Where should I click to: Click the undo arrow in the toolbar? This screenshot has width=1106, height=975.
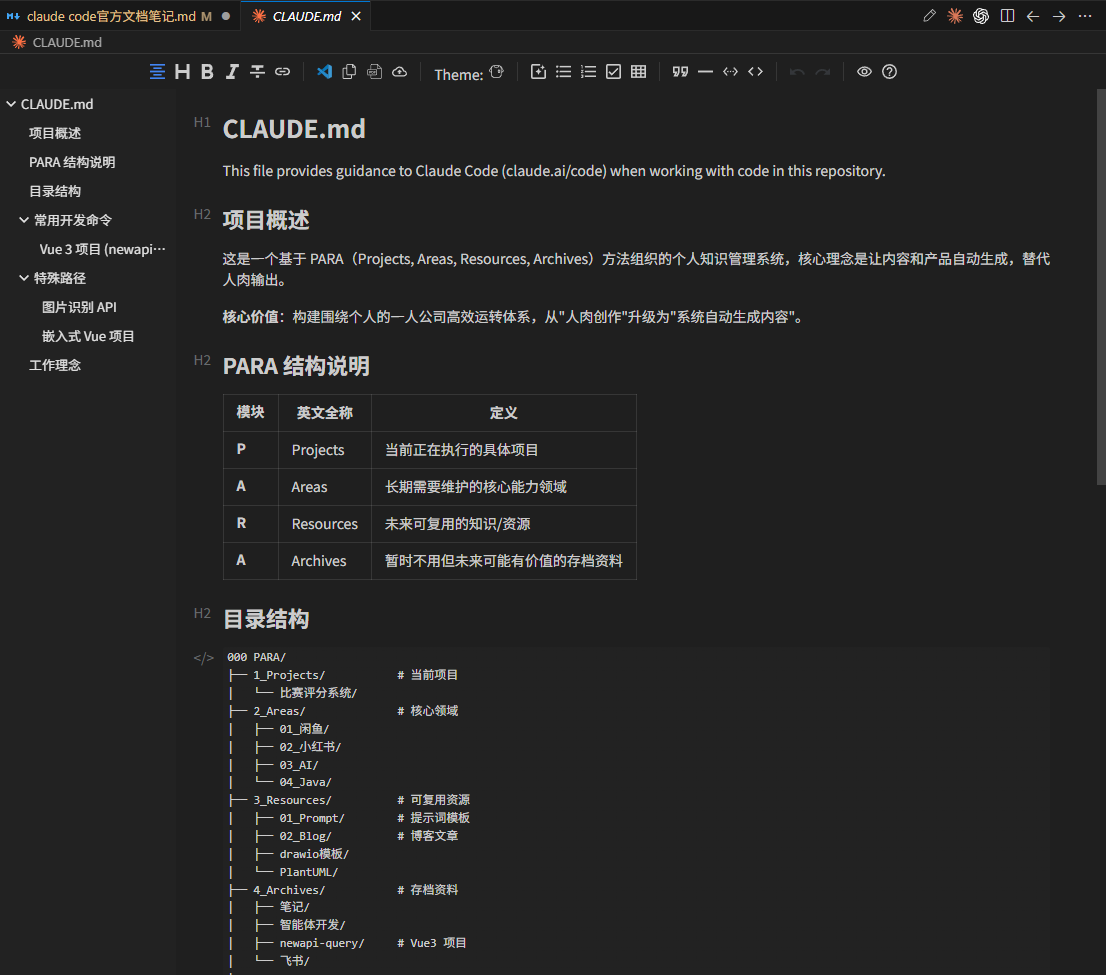tap(797, 72)
